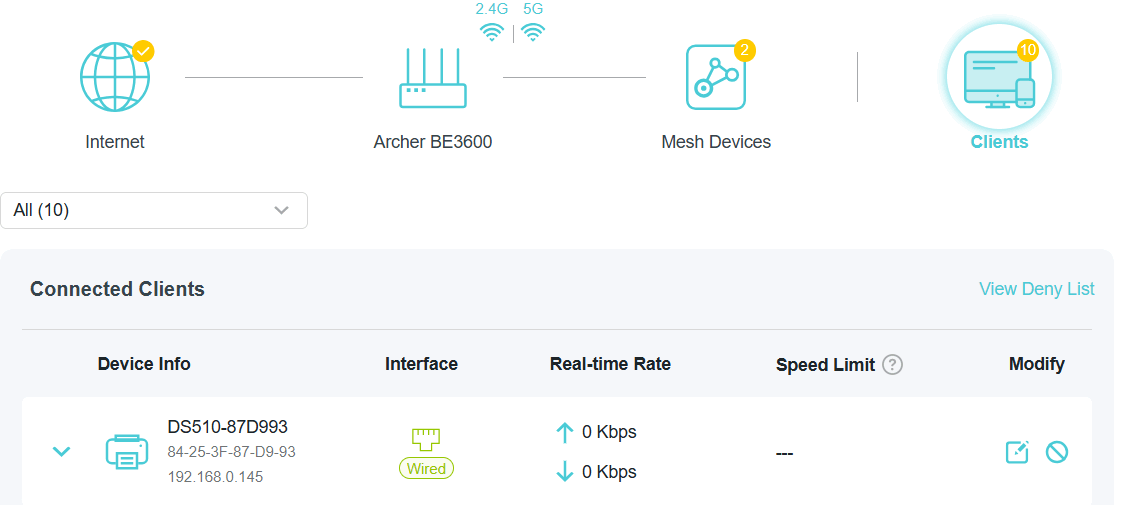Switch to the Clients tab label
Image resolution: width=1127 pixels, height=505 pixels.
(999, 142)
